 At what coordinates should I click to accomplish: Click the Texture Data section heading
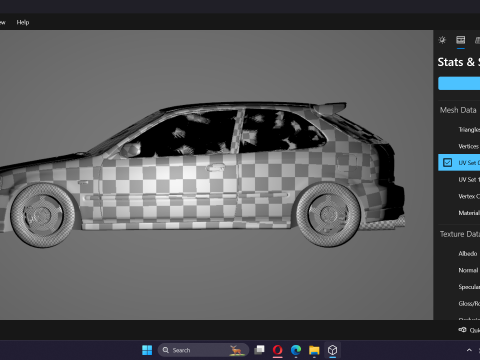(x=460, y=234)
